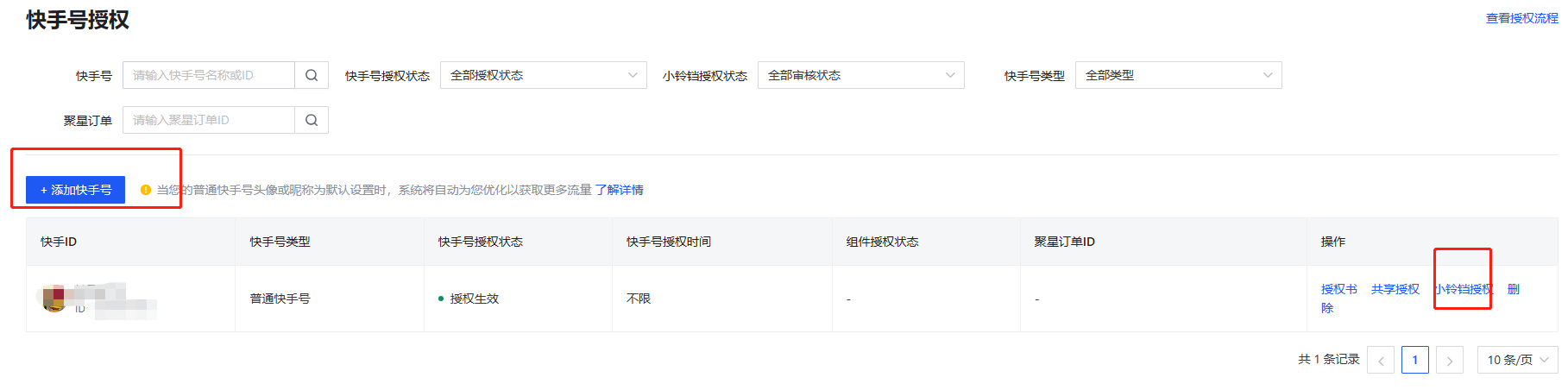Open the 快手号类型 dropdown
The height and width of the screenshot is (390, 1568).
pos(1179,75)
